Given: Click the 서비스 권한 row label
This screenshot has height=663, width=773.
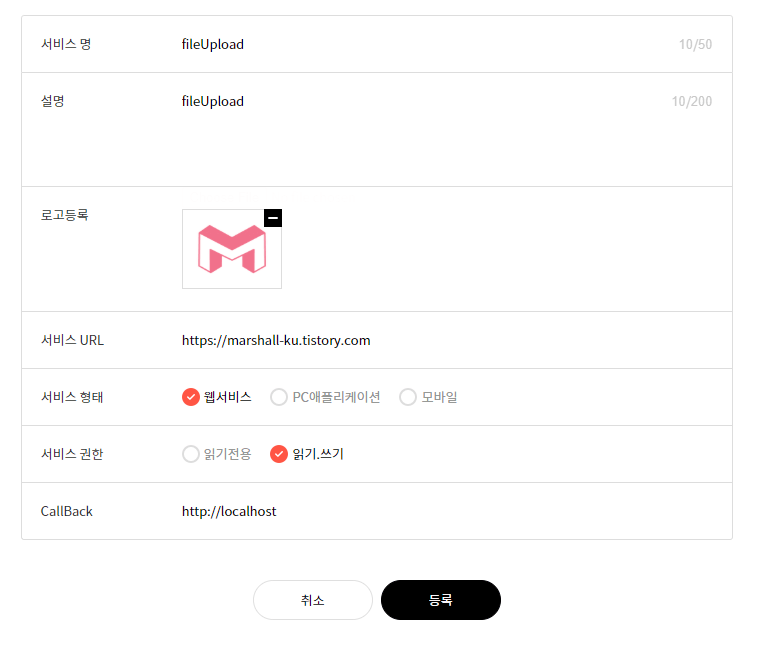Looking at the screenshot, I should 72,454.
